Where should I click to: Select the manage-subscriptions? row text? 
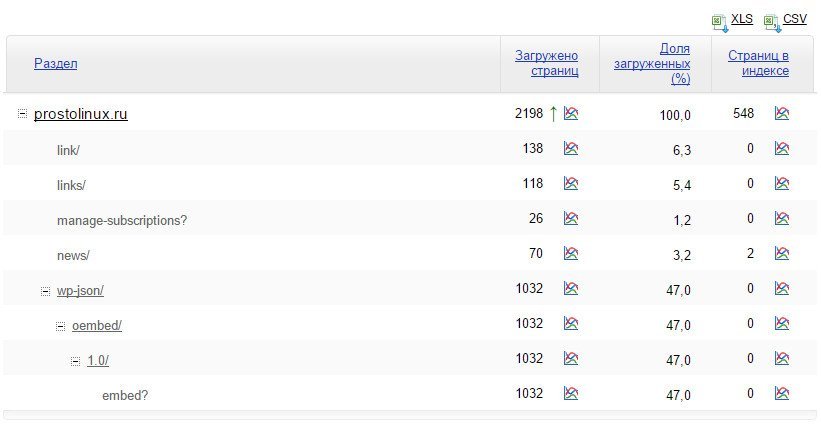pos(122,221)
